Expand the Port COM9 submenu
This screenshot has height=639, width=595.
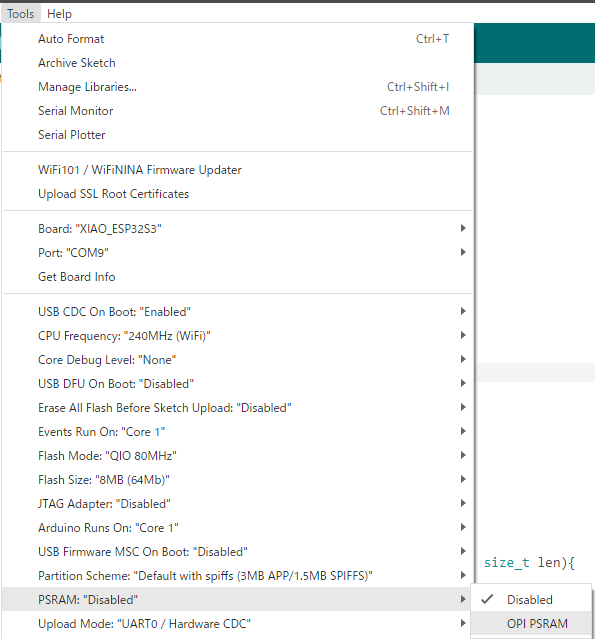point(238,253)
